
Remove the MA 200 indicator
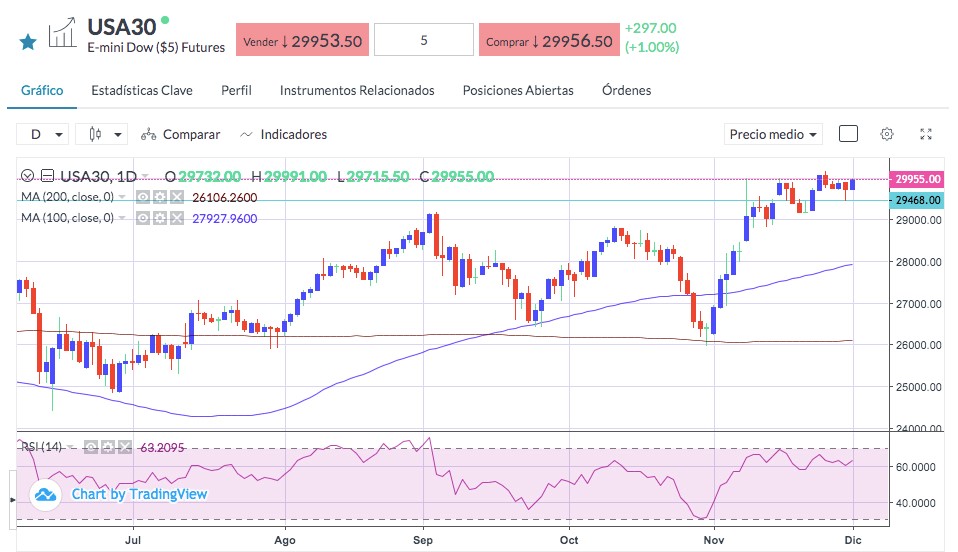(177, 197)
